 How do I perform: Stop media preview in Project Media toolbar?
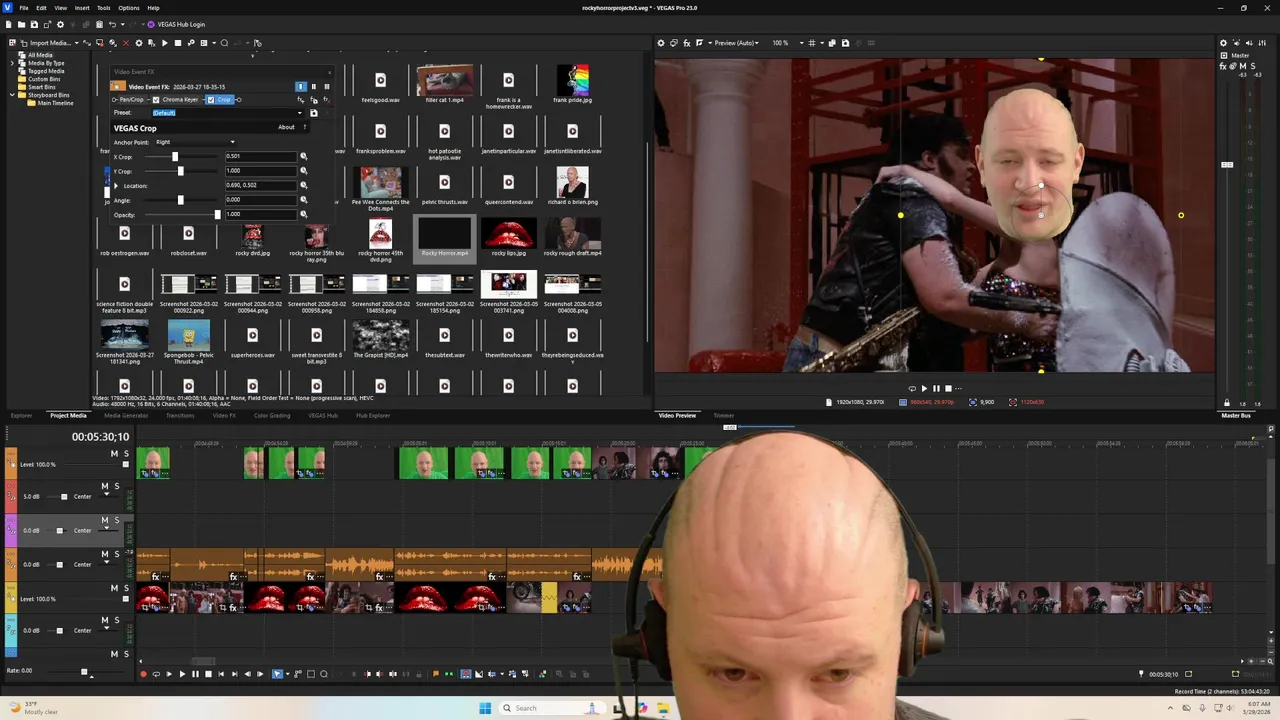pos(178,43)
